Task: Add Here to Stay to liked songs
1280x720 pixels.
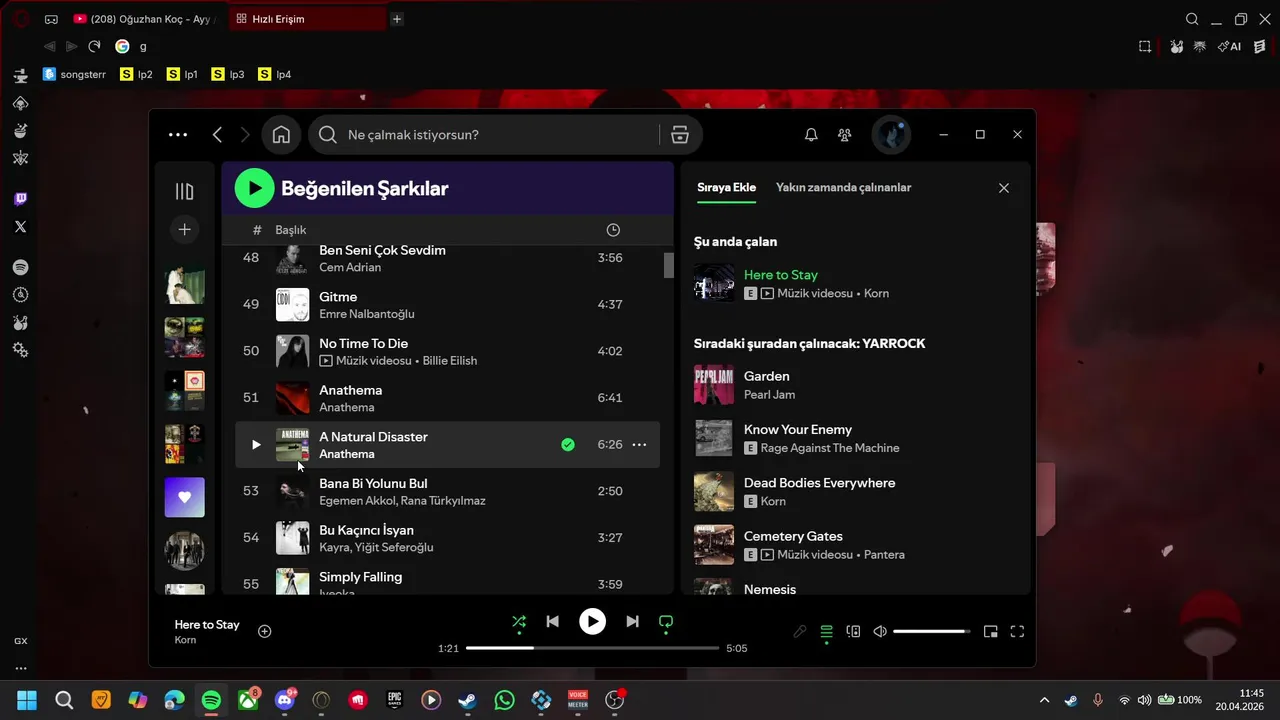Action: tap(265, 631)
